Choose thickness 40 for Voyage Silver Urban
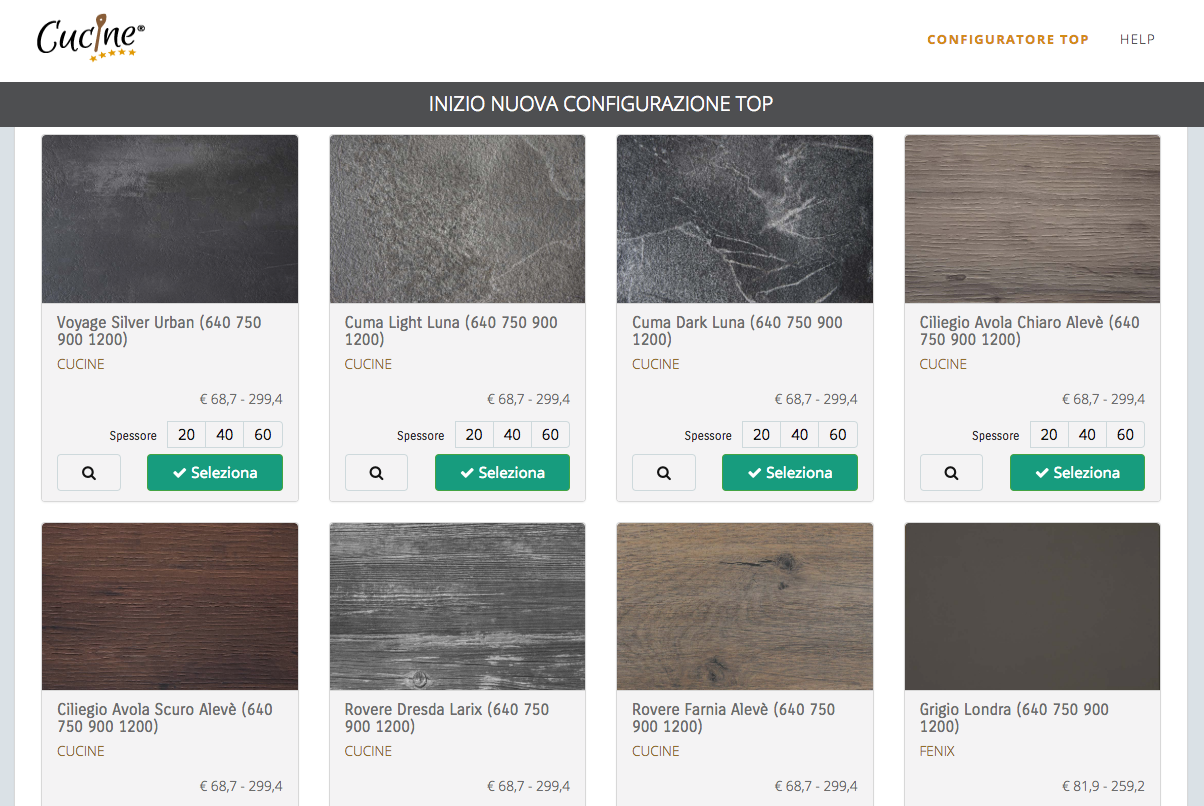Screen dimensions: 1204x806 [225, 435]
